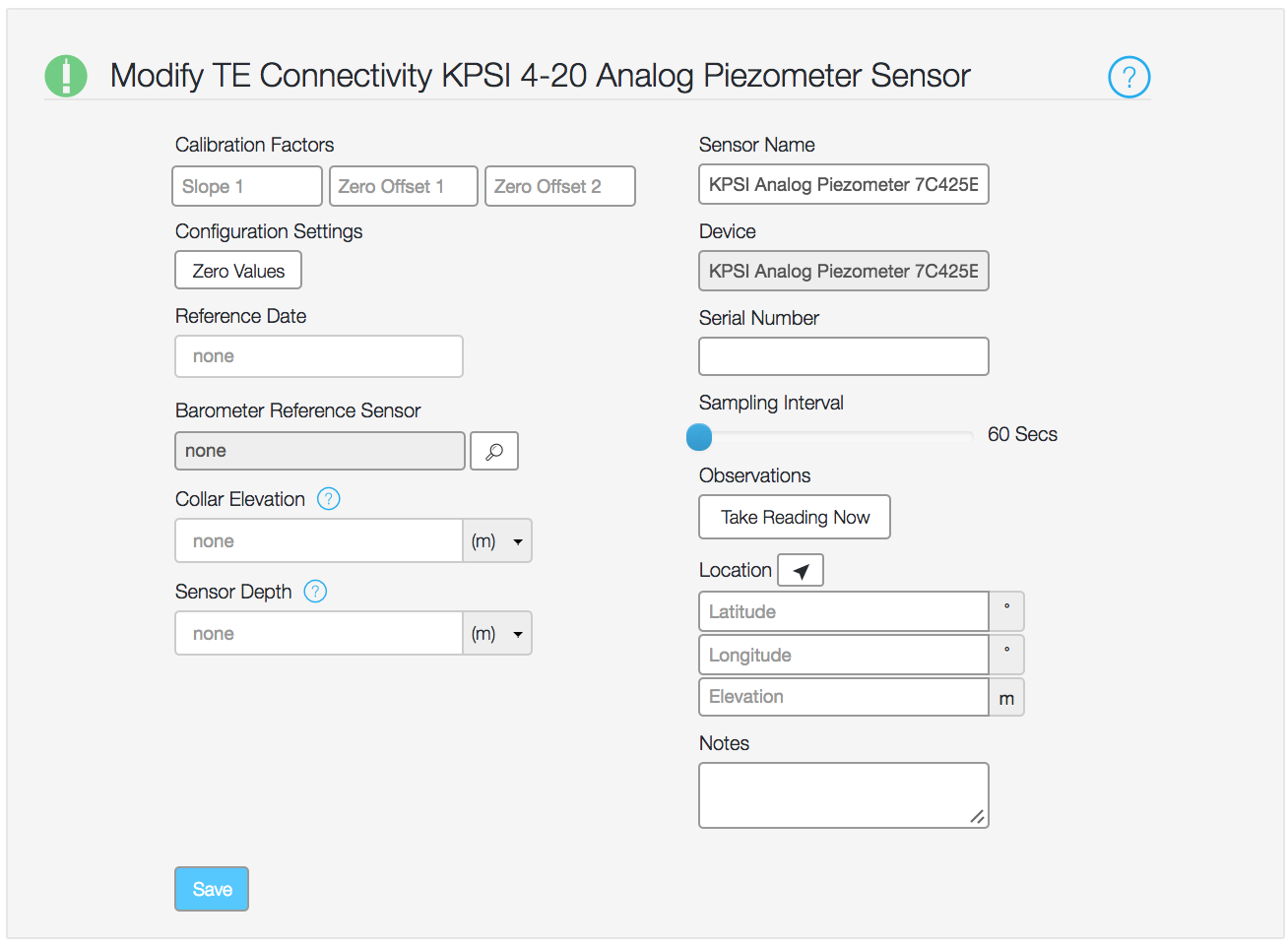Select the Reference Date field

coord(318,356)
